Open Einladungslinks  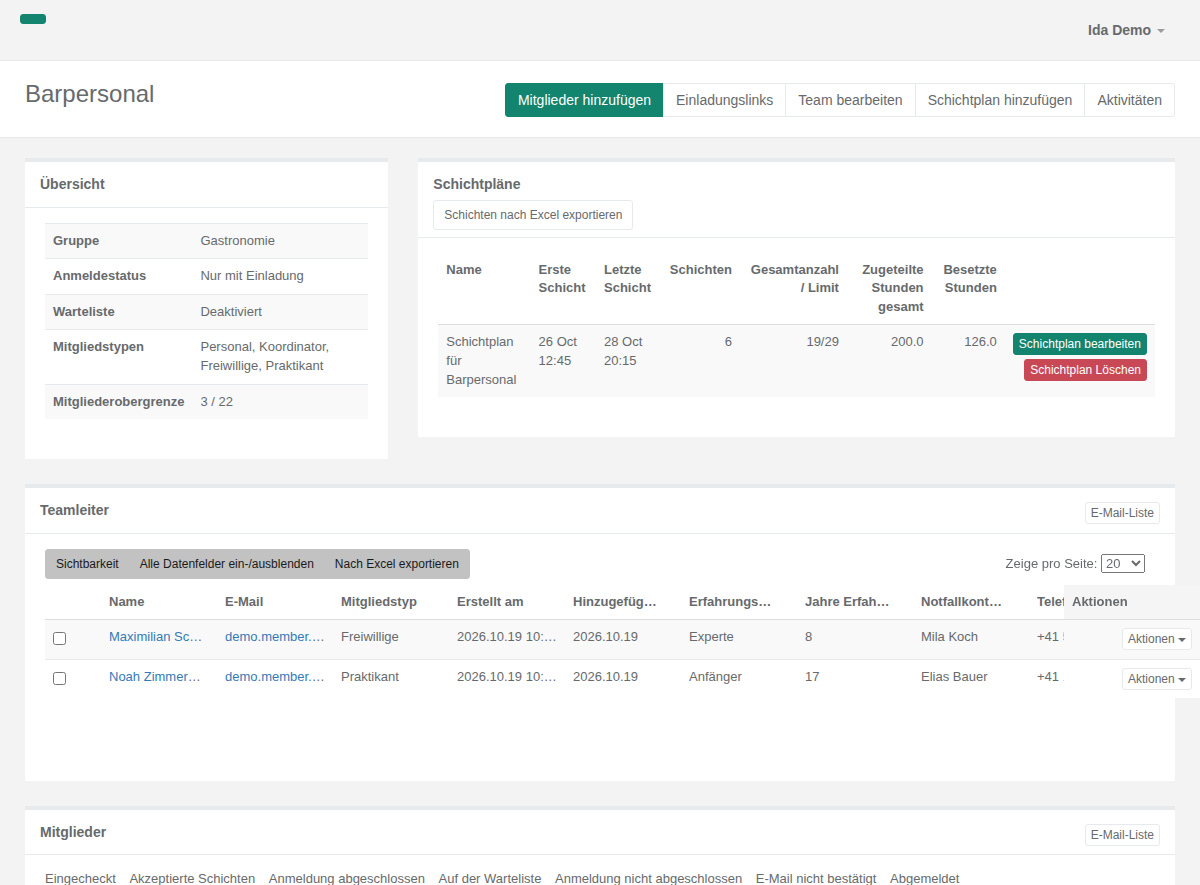pyautogui.click(x=724, y=100)
